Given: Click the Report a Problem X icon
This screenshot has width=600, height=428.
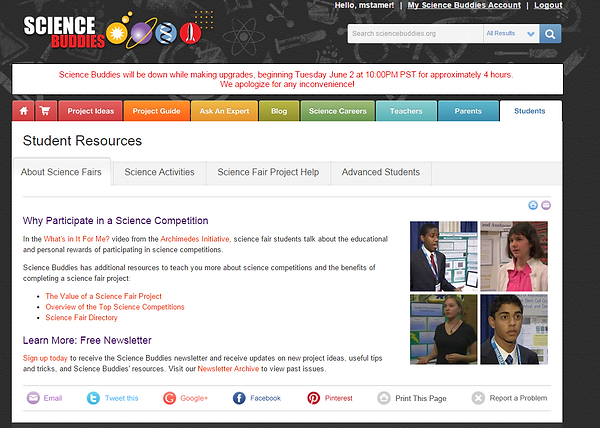Looking at the screenshot, I should [478, 398].
